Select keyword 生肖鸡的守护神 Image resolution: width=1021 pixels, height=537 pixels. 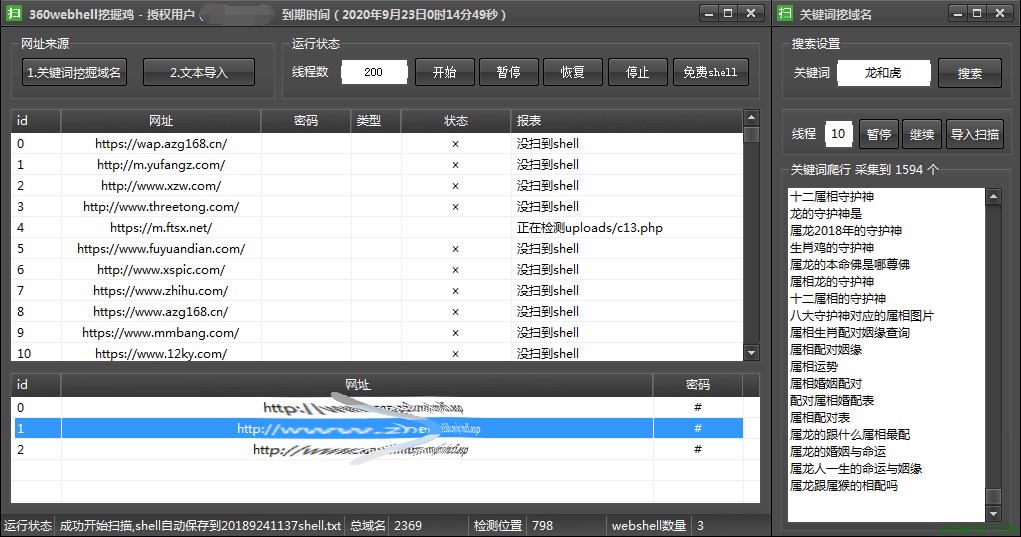(x=832, y=247)
